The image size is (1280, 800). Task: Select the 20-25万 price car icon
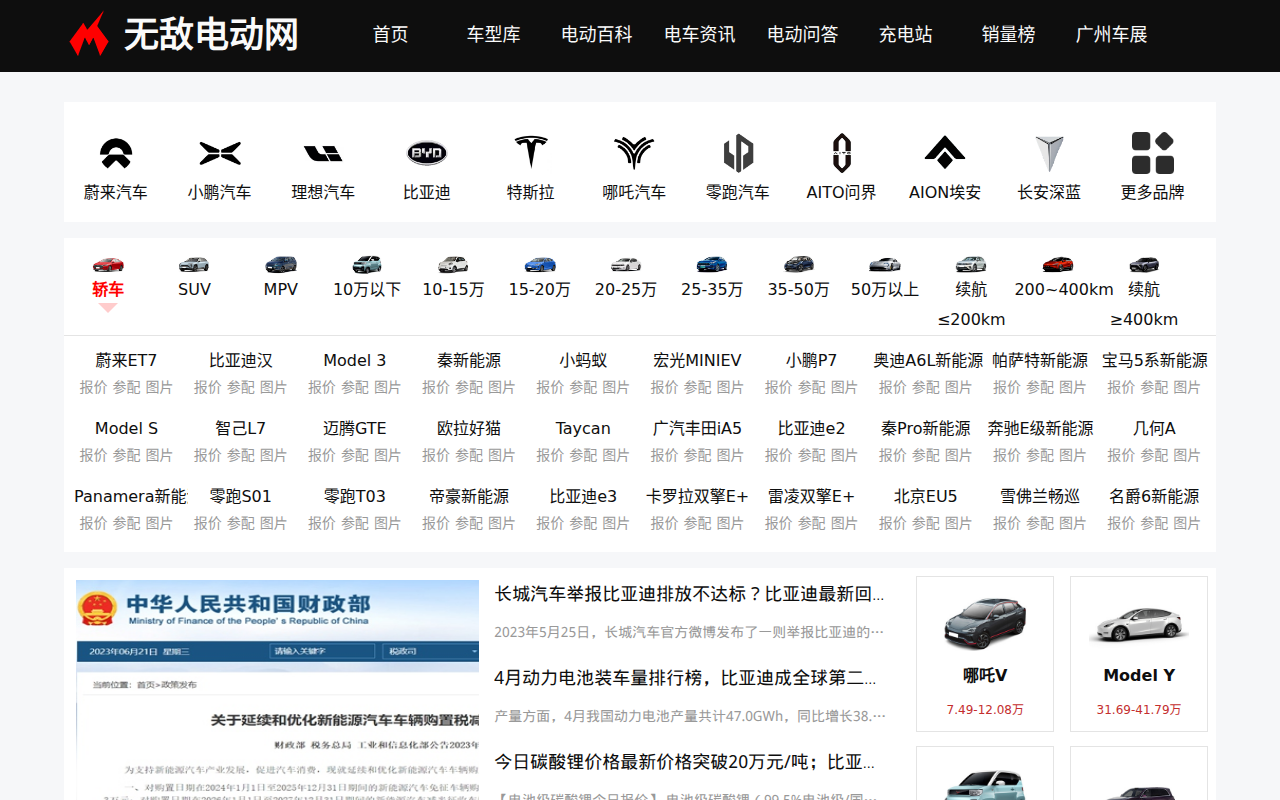pos(626,264)
